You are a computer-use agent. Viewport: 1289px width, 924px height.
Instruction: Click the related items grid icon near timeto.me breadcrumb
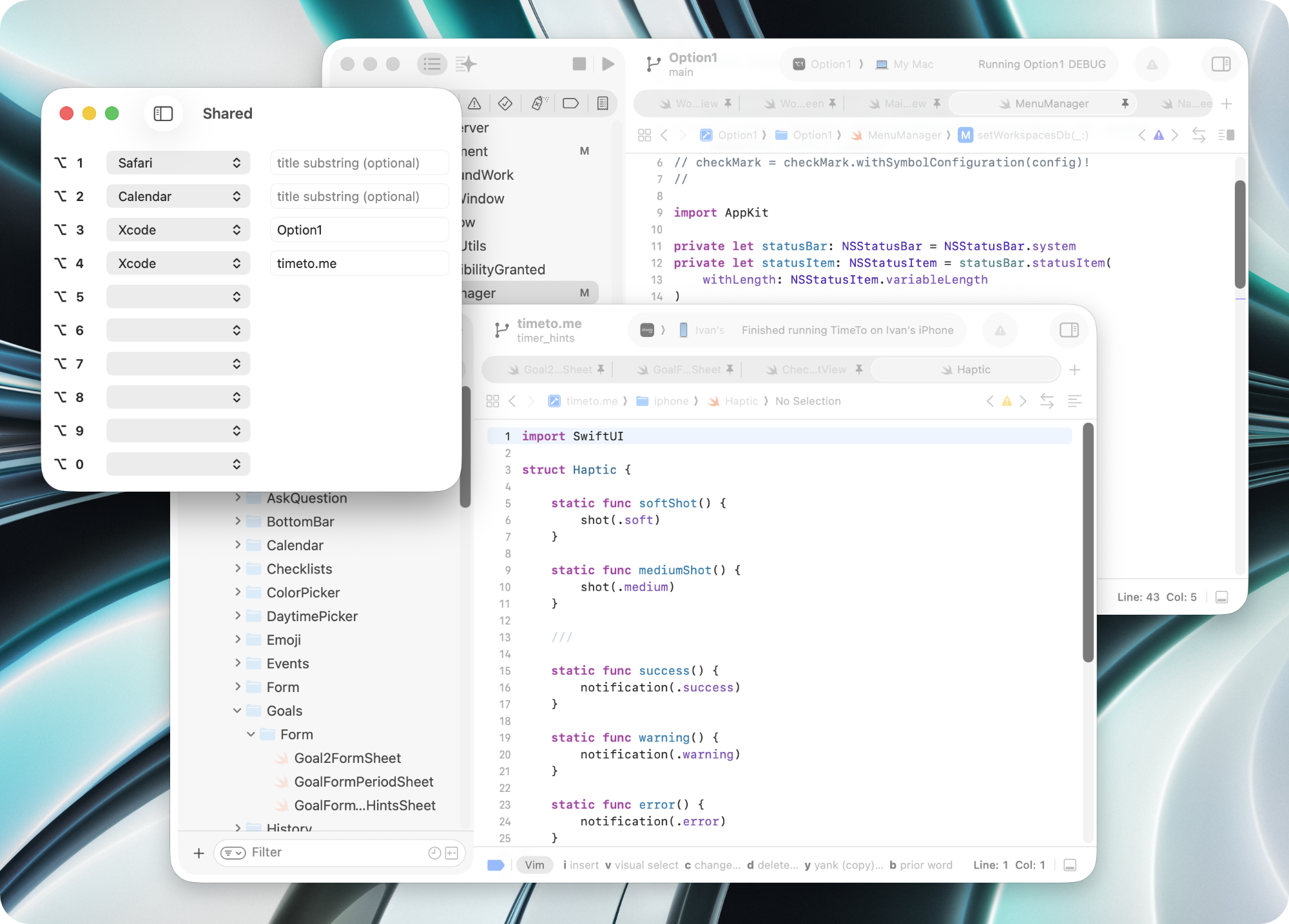coord(493,401)
